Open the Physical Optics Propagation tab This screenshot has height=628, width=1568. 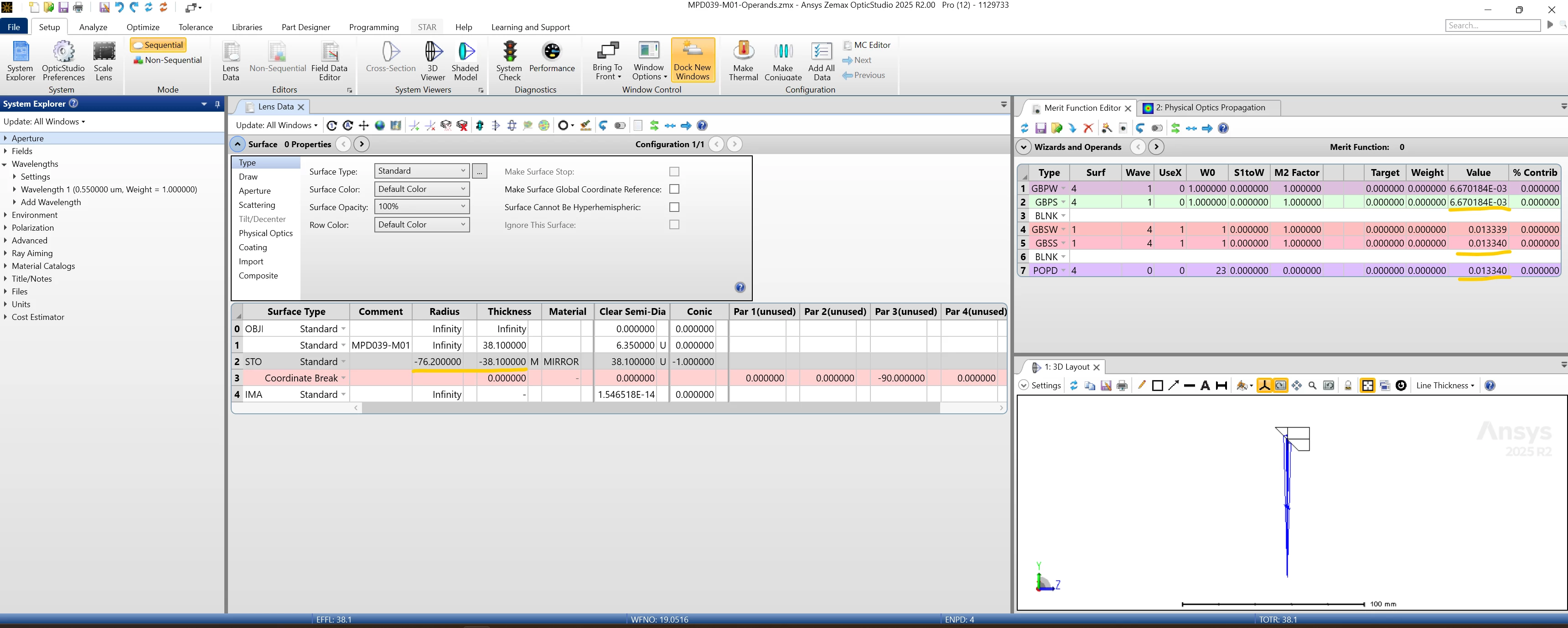1210,108
